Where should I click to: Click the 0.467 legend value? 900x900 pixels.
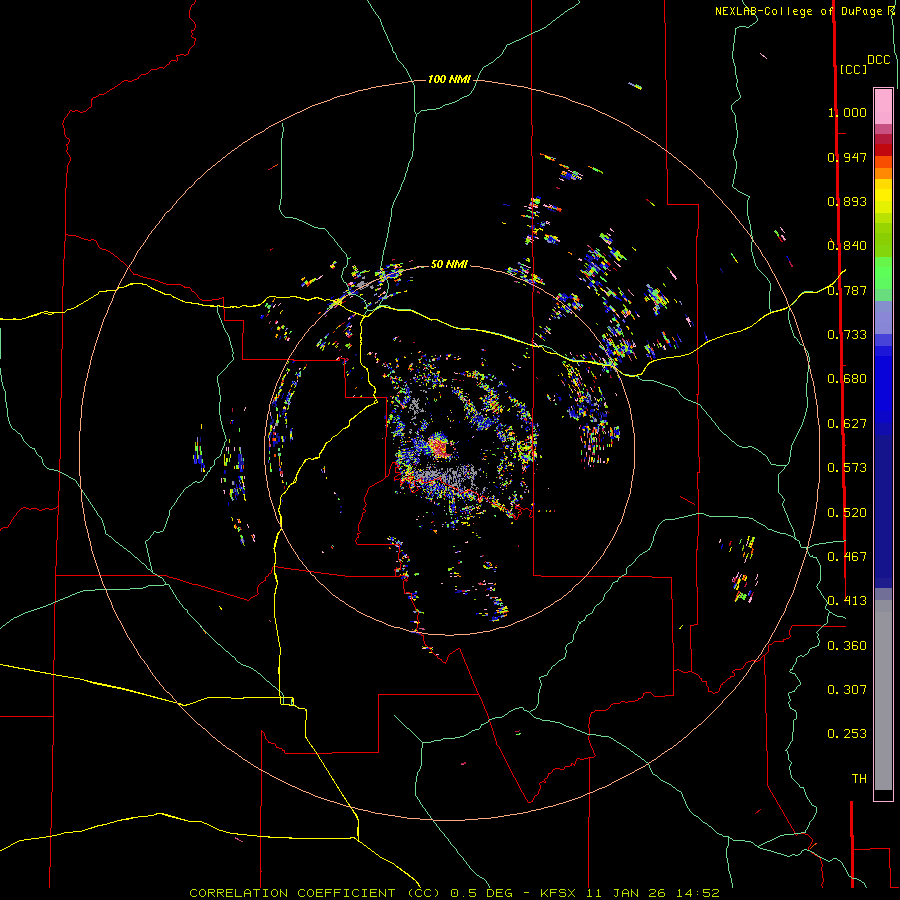click(847, 557)
